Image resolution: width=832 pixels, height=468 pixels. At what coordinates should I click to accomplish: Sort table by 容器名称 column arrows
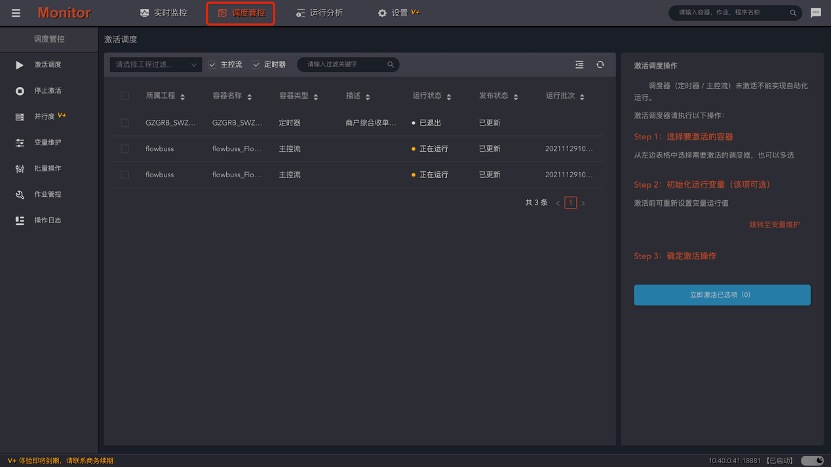249,97
